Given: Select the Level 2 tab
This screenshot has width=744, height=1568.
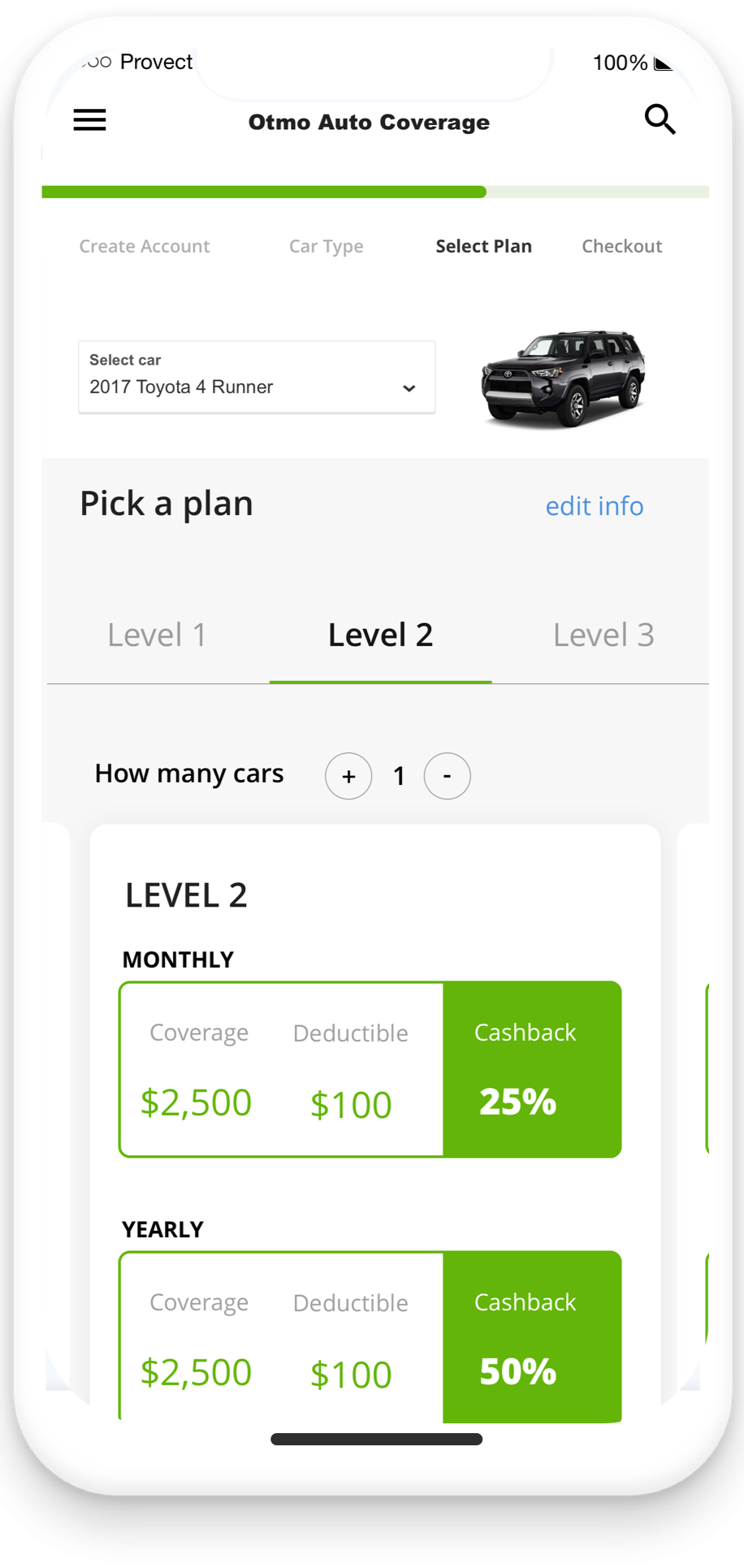Looking at the screenshot, I should (x=380, y=635).
